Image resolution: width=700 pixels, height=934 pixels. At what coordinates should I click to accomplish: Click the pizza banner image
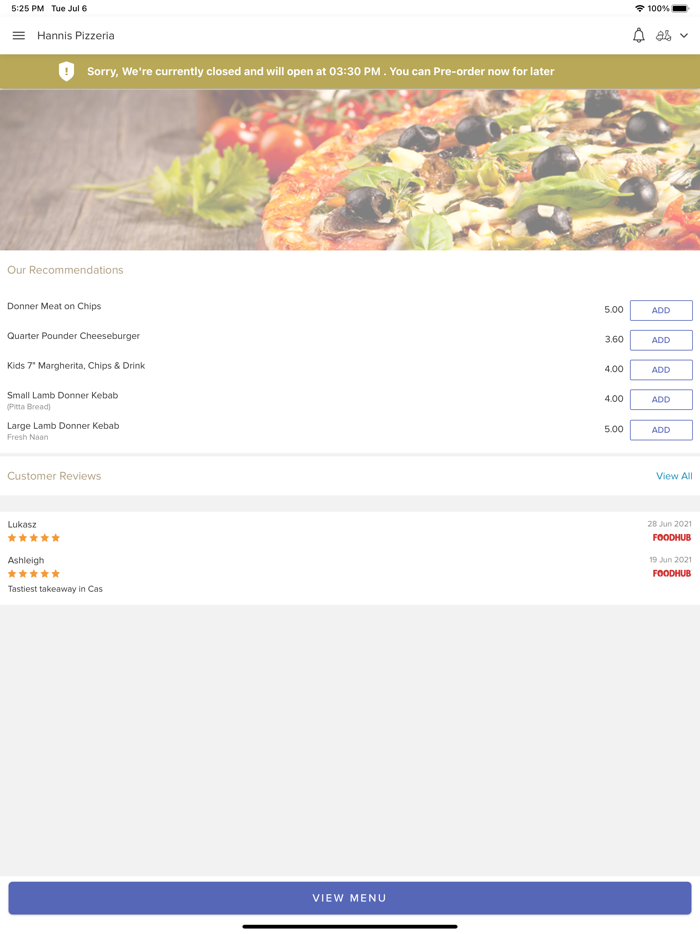(x=350, y=169)
